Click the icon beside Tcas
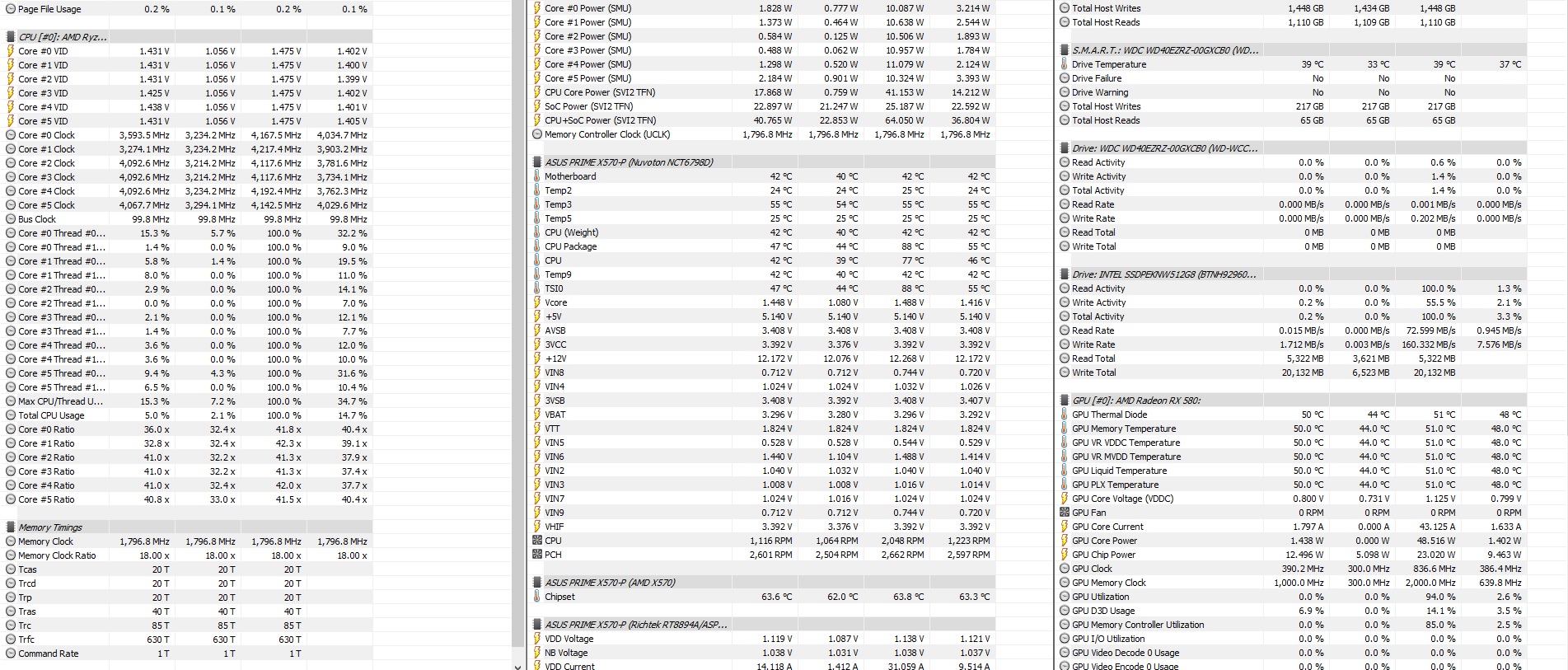This screenshot has height=670, width=1568. pos(11,569)
